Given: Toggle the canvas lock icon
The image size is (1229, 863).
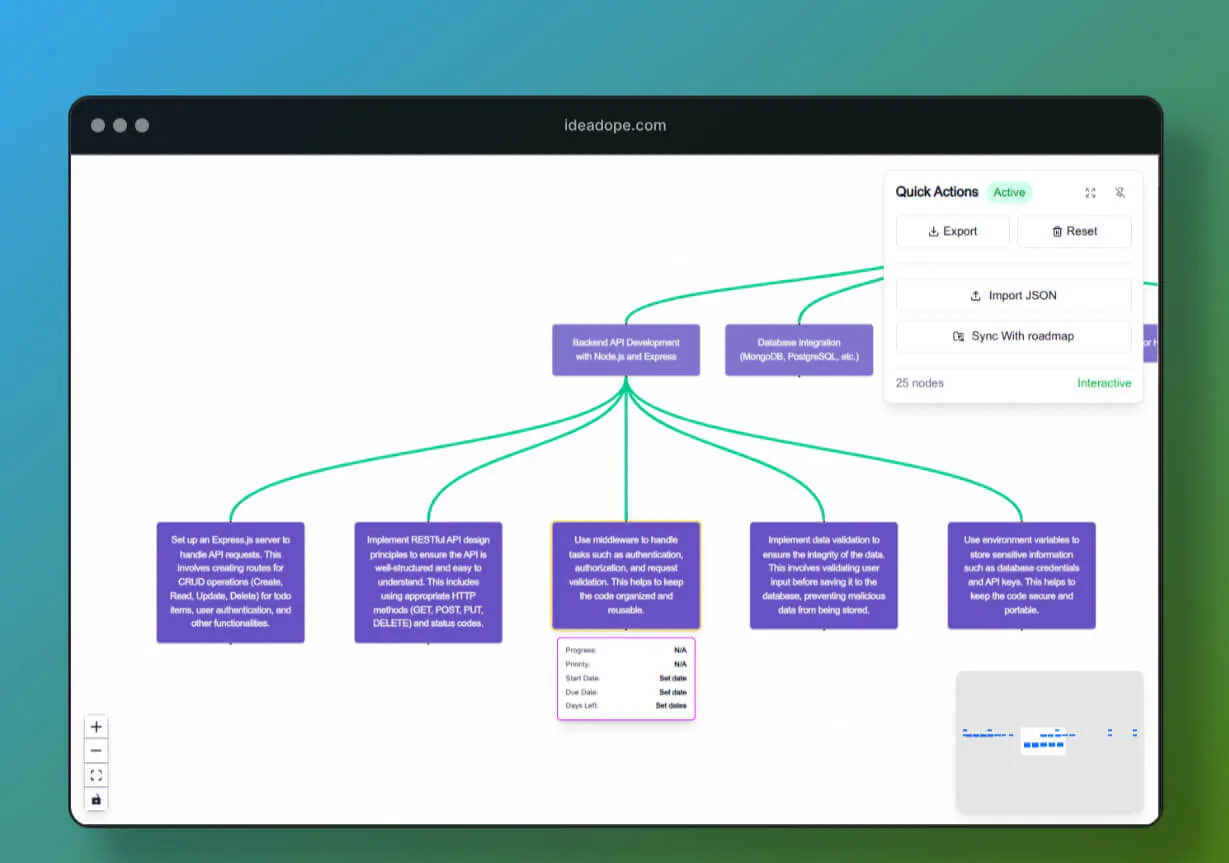Looking at the screenshot, I should point(96,799).
